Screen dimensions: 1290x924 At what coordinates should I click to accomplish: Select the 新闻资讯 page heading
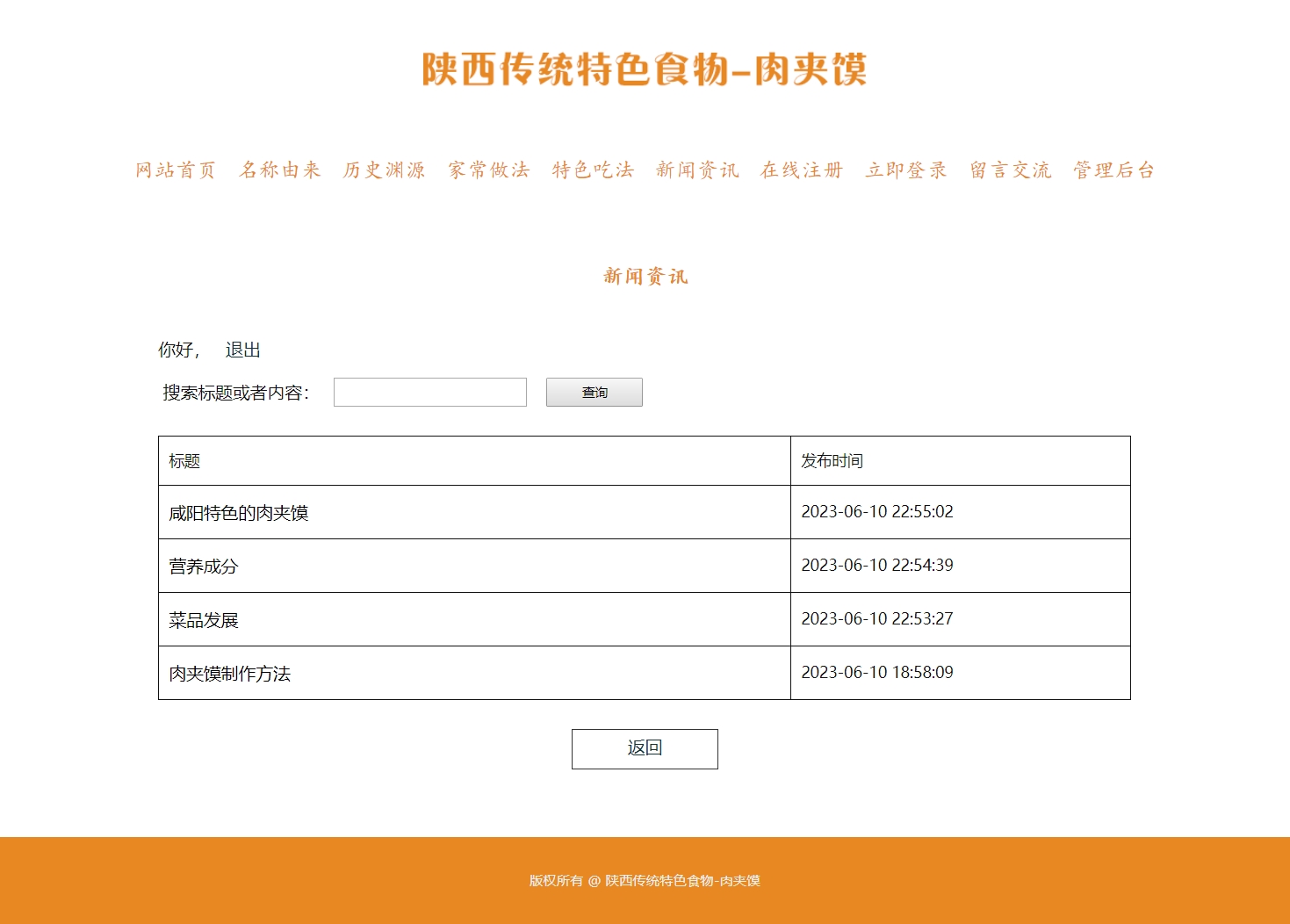[645, 277]
